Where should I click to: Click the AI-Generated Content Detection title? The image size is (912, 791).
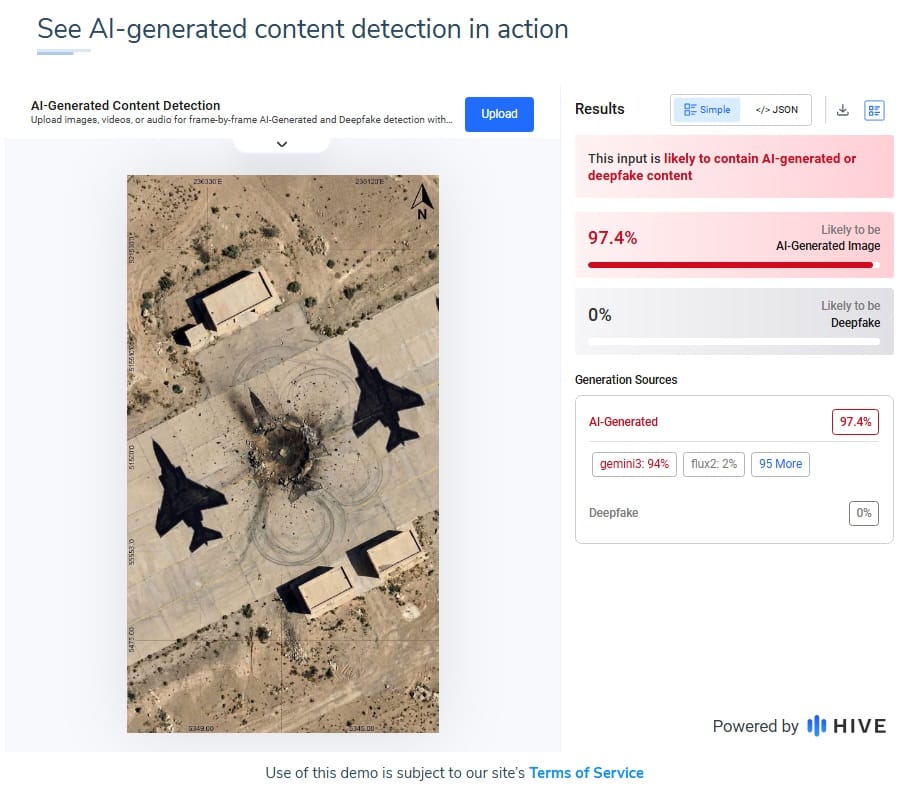[x=126, y=105]
